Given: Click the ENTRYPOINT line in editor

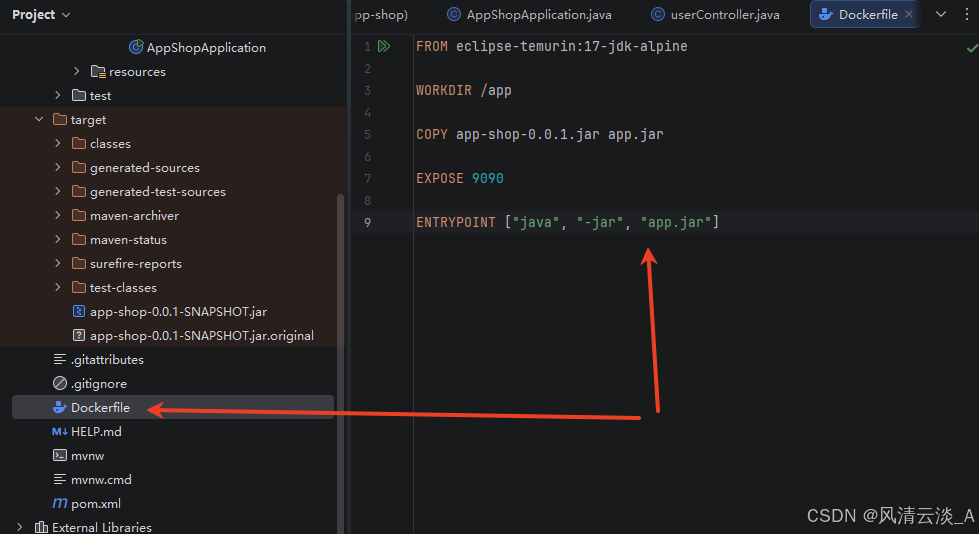Looking at the screenshot, I should tap(568, 222).
